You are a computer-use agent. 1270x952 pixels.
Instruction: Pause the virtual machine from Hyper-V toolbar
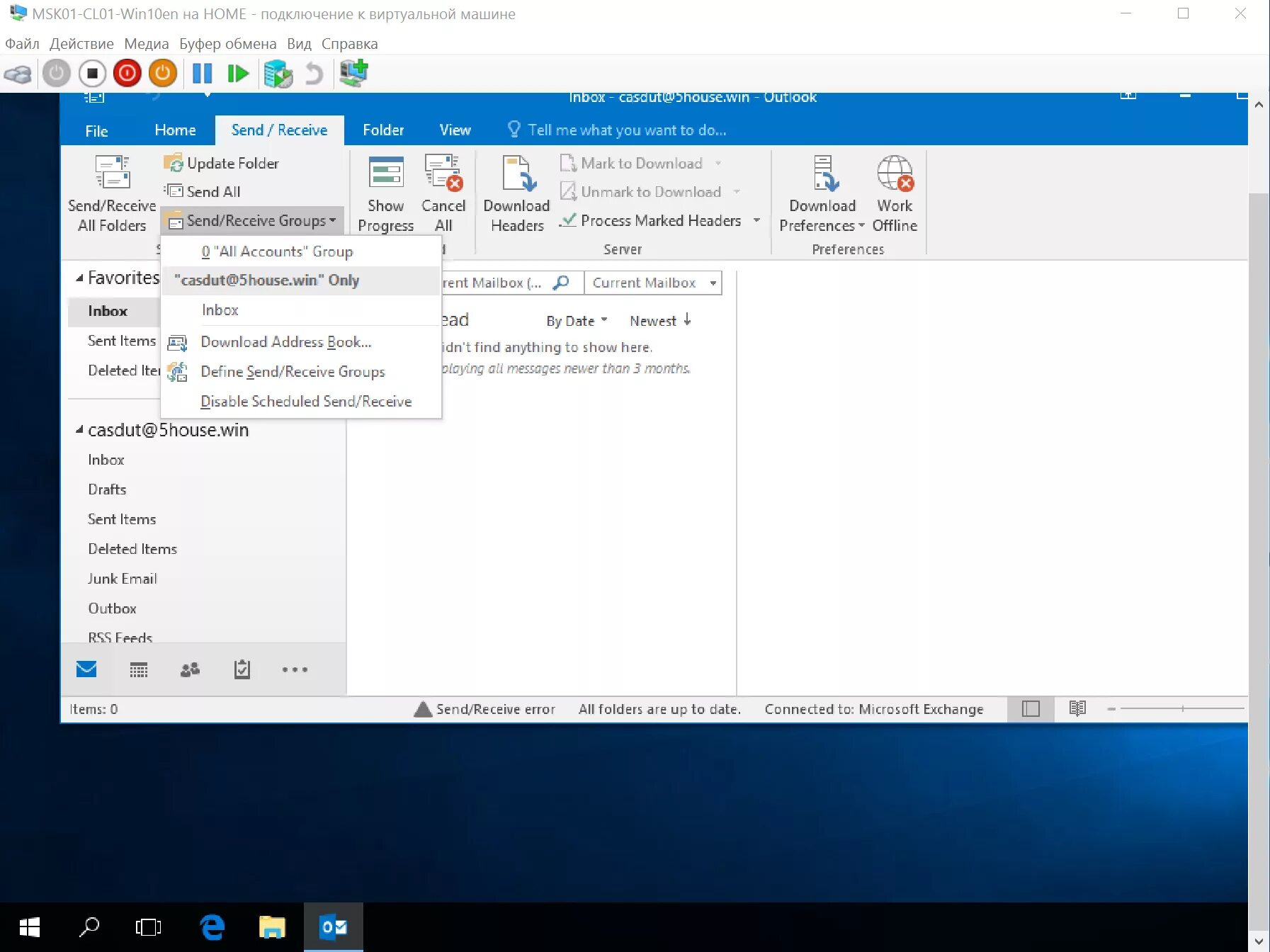pyautogui.click(x=201, y=73)
